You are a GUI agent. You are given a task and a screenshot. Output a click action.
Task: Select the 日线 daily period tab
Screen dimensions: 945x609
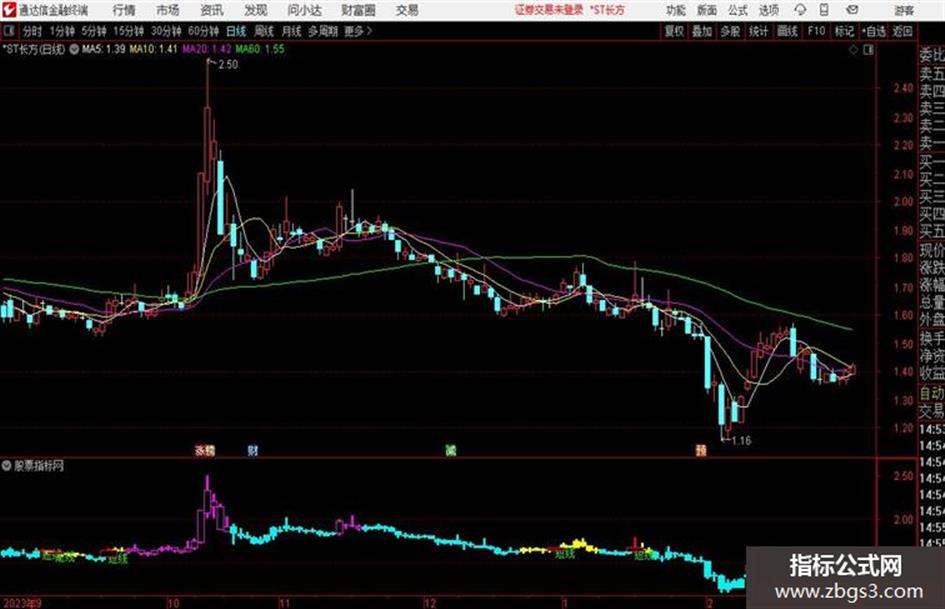point(236,31)
